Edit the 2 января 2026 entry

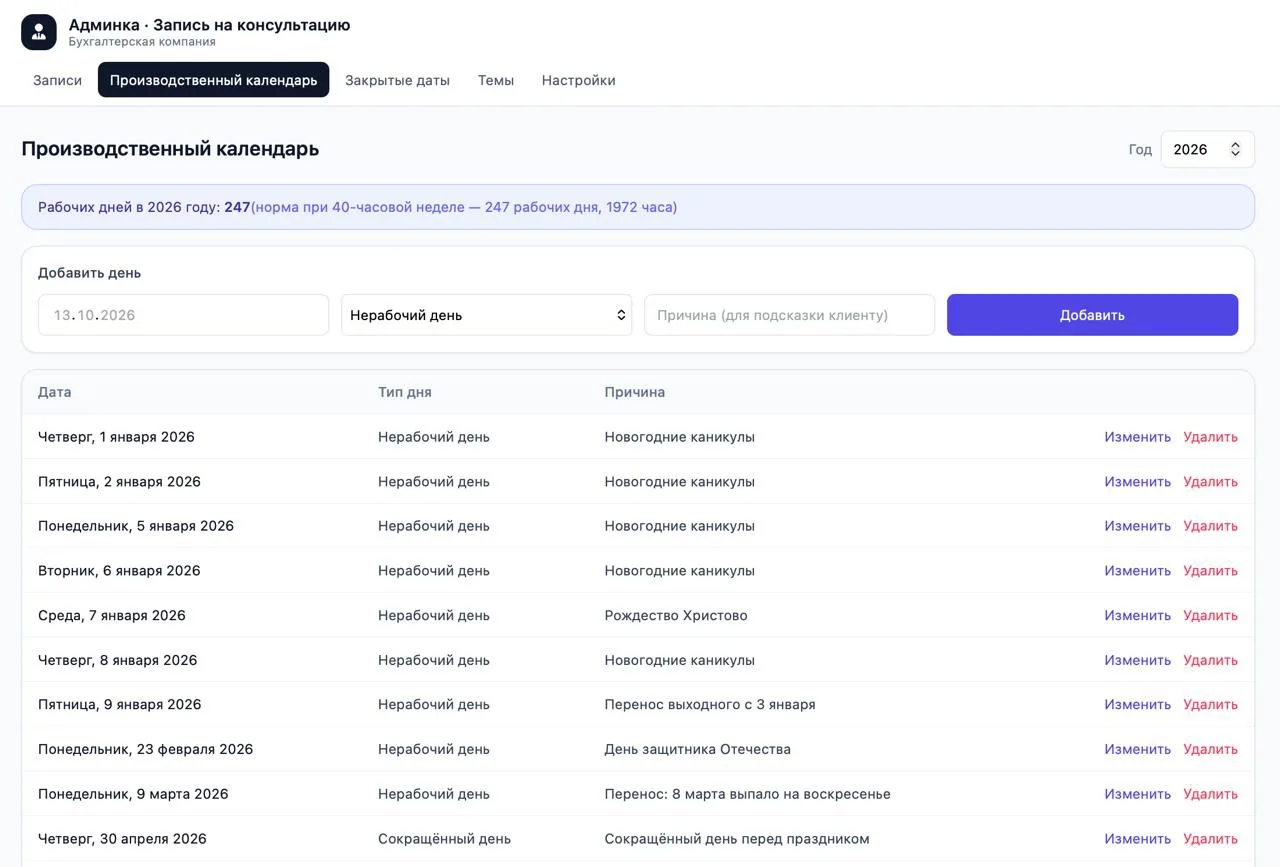coord(1137,482)
